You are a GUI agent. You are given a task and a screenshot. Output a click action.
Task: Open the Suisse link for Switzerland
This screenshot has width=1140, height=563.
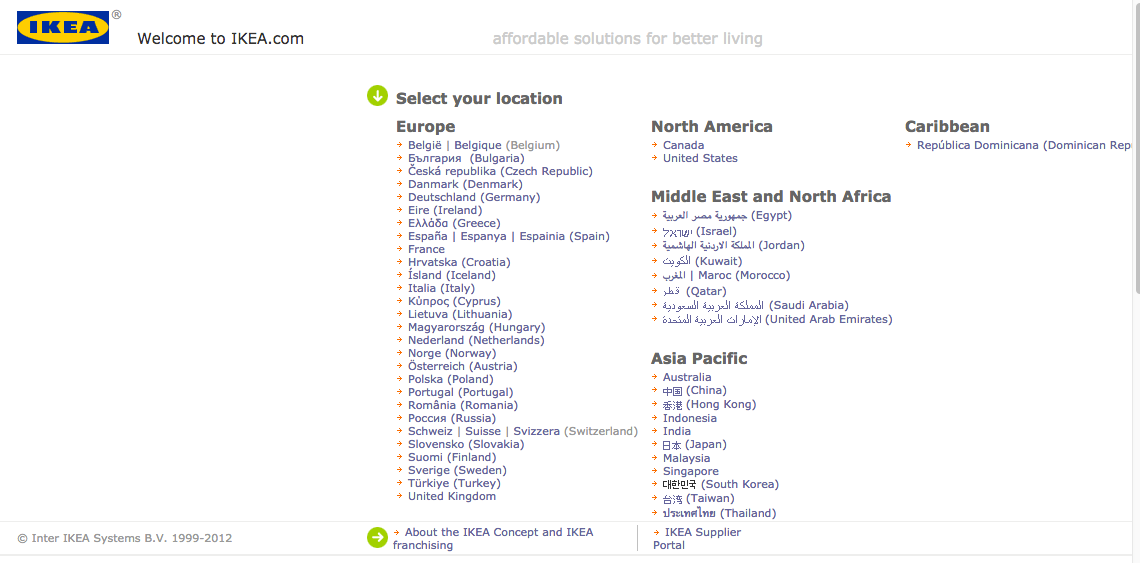483,431
